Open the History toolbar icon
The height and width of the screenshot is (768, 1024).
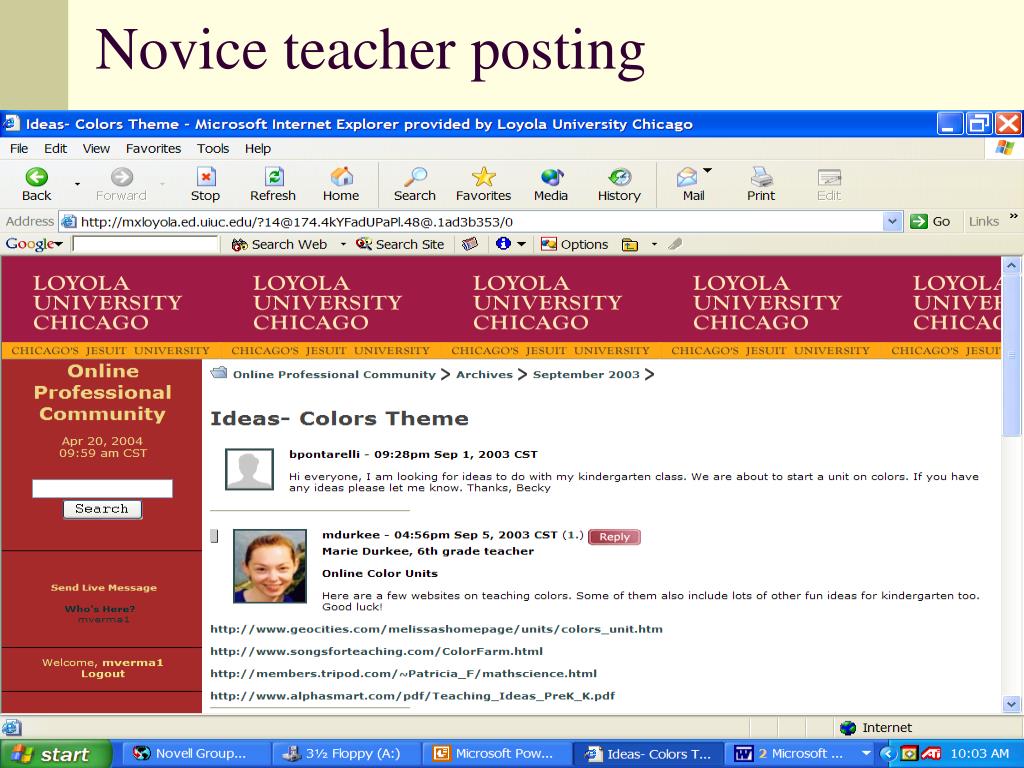(x=619, y=177)
